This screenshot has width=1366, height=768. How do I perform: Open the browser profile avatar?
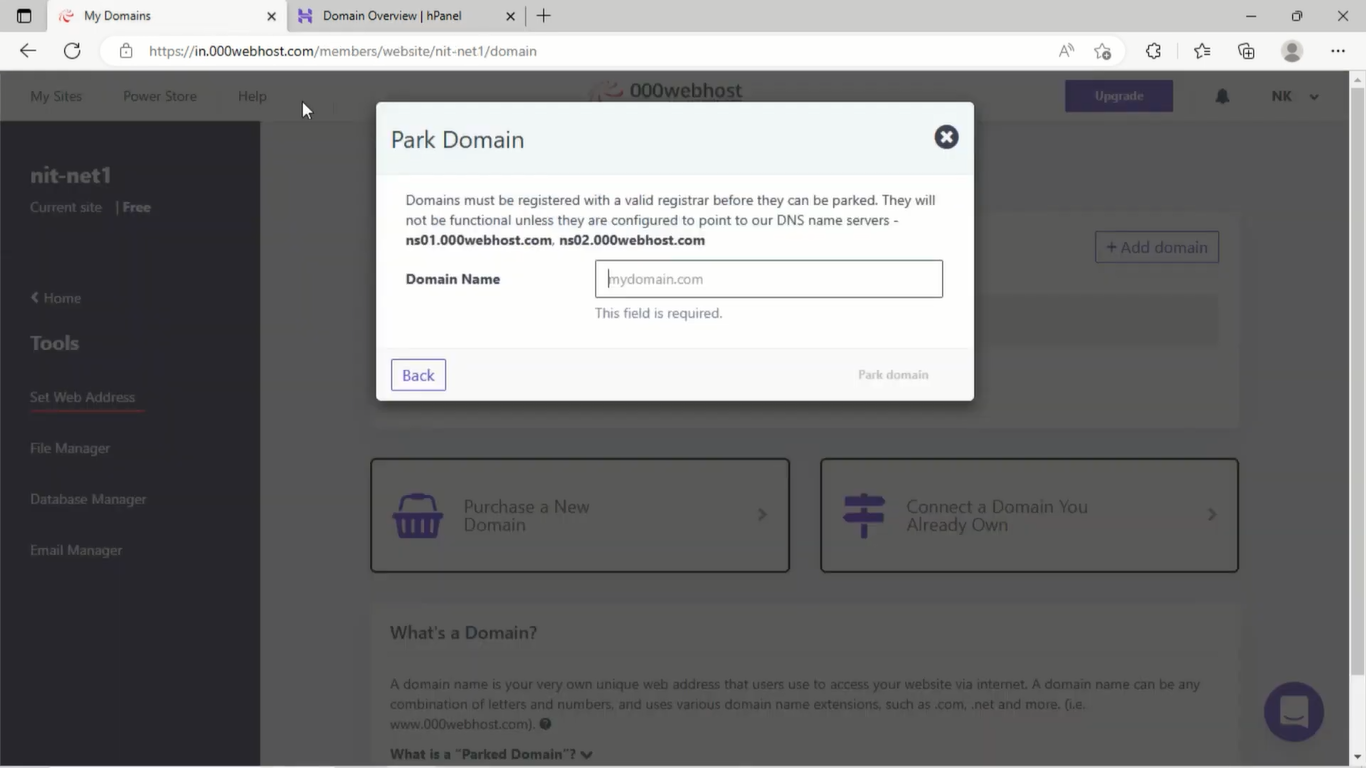tap(1292, 51)
